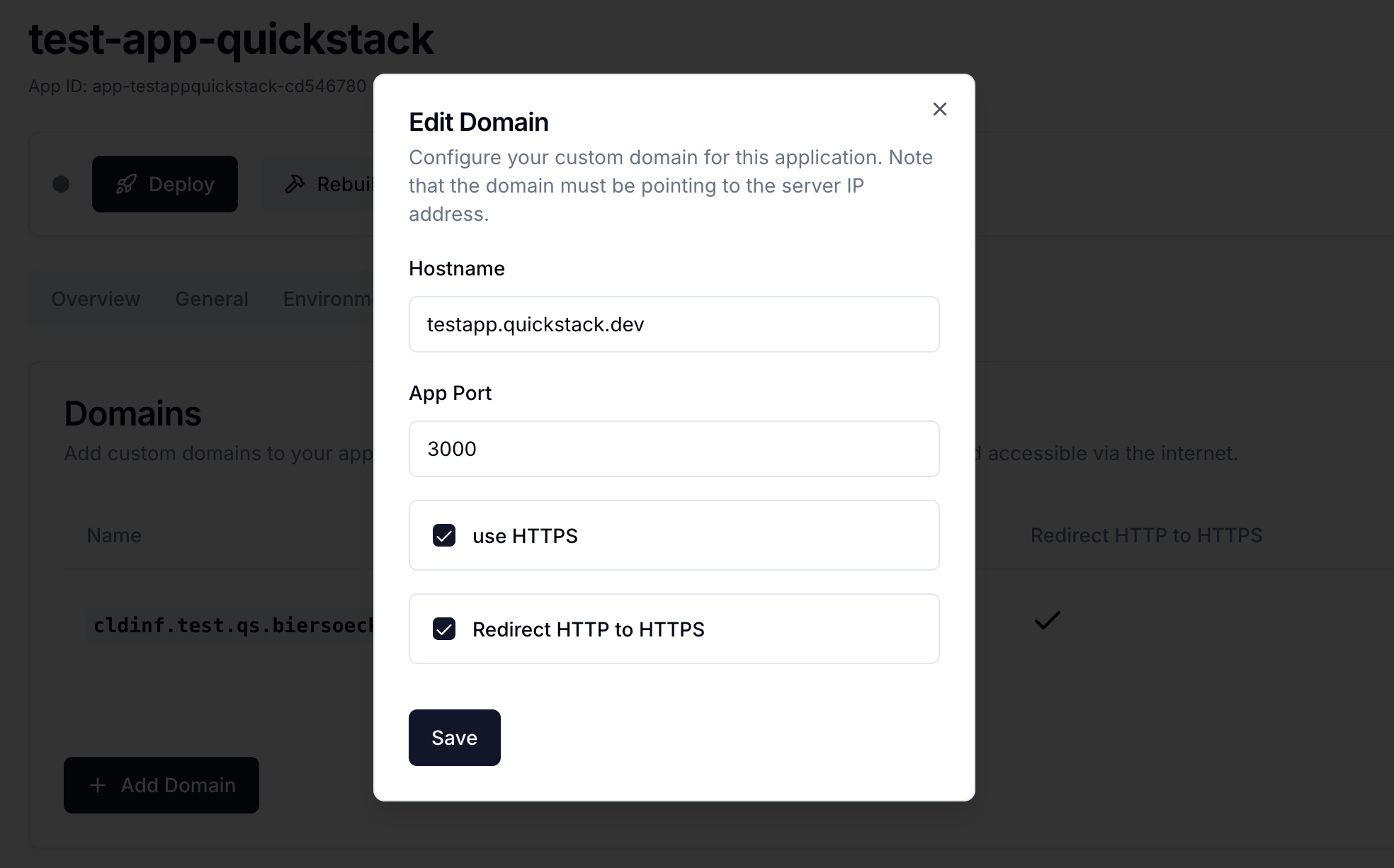Switch to the Overview tab
Screen dimensions: 1394x868
pyautogui.click(x=96, y=299)
